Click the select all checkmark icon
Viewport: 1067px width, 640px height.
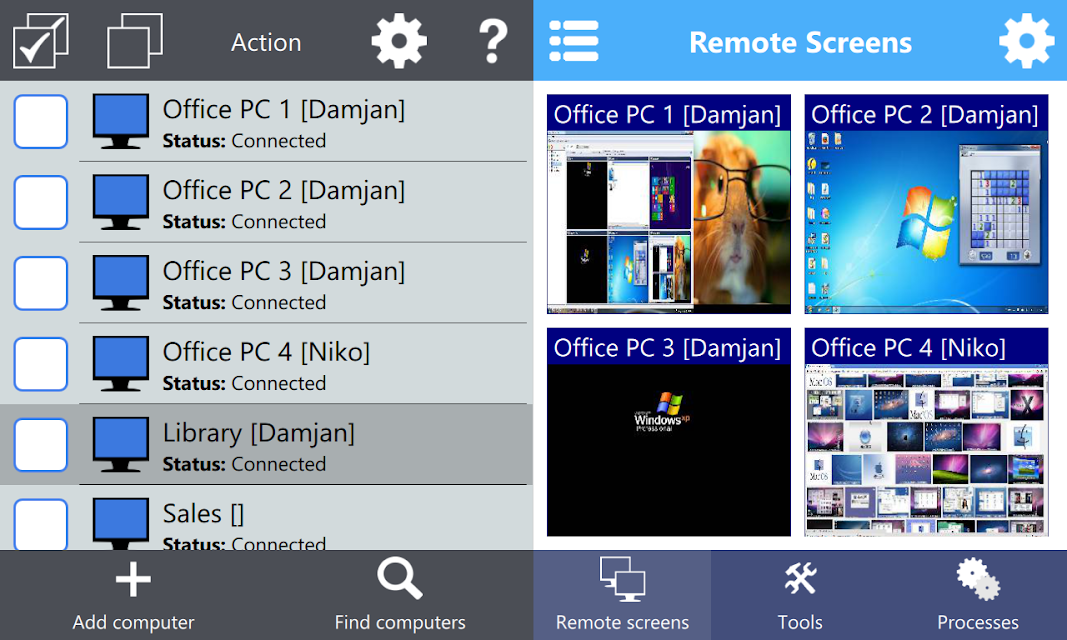41,41
